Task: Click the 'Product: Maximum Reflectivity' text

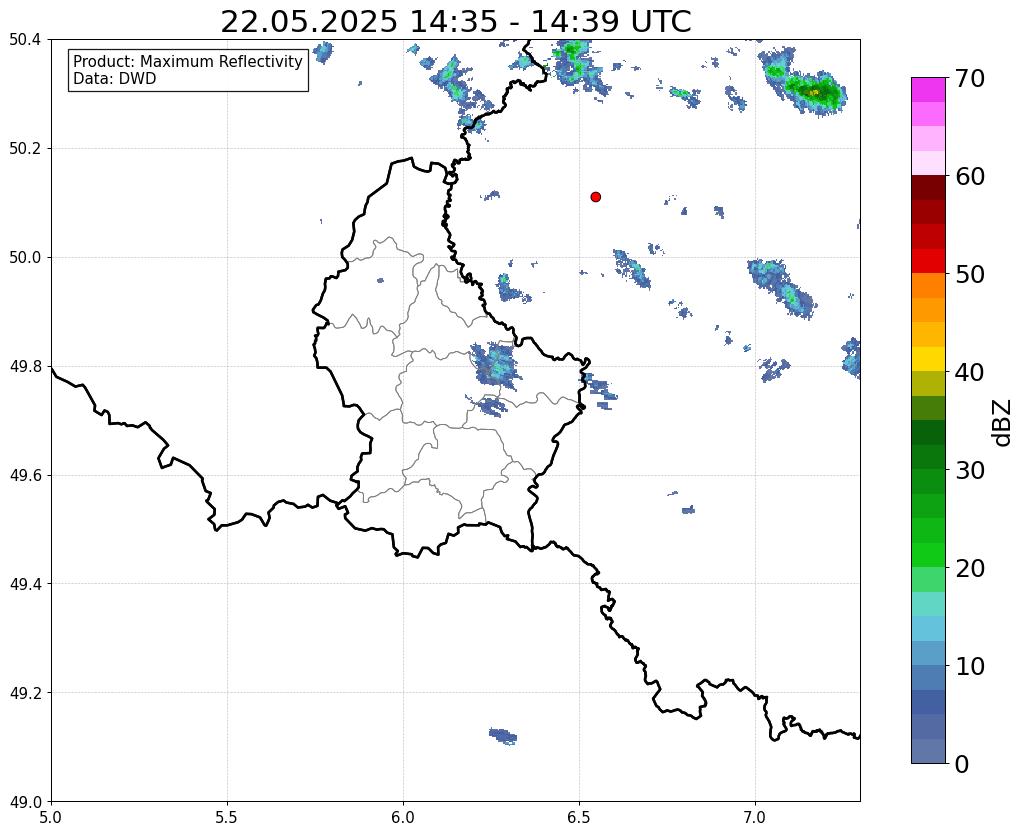Action: coord(188,61)
